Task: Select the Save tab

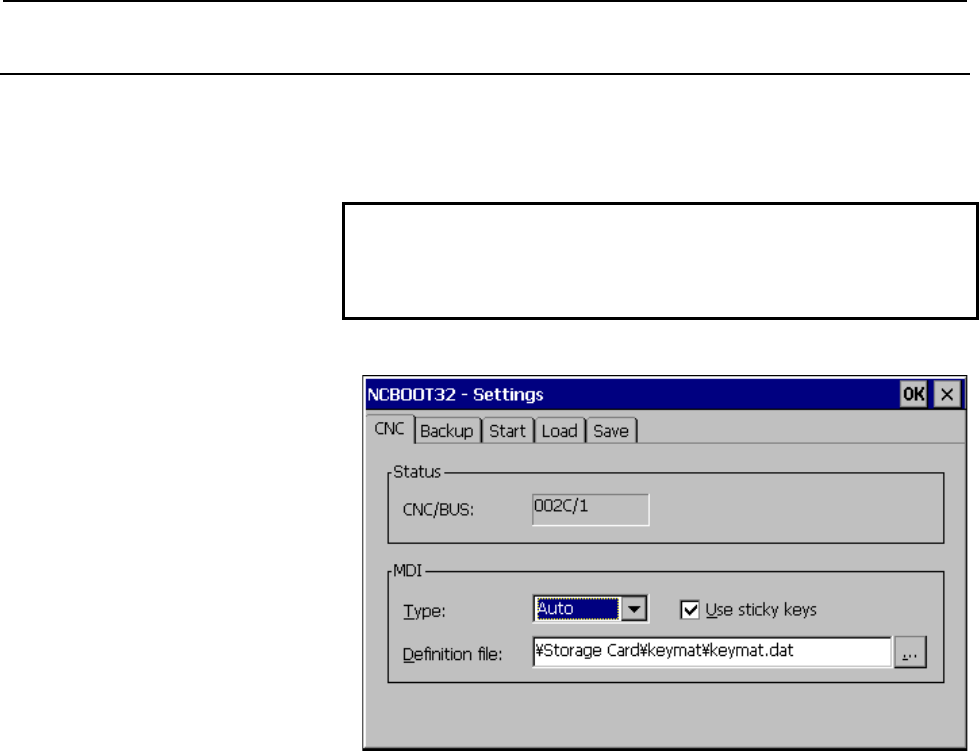Action: click(611, 431)
